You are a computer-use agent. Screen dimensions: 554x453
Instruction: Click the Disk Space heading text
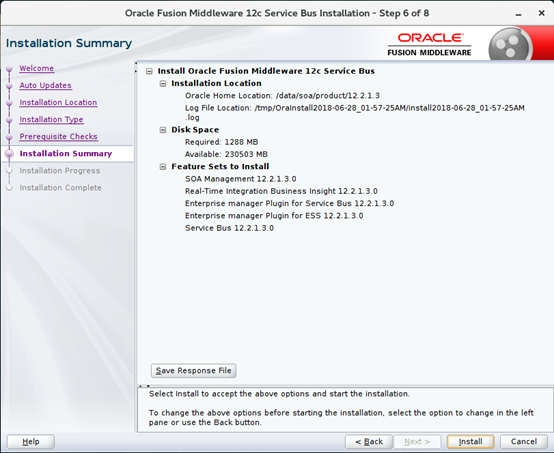(x=195, y=130)
